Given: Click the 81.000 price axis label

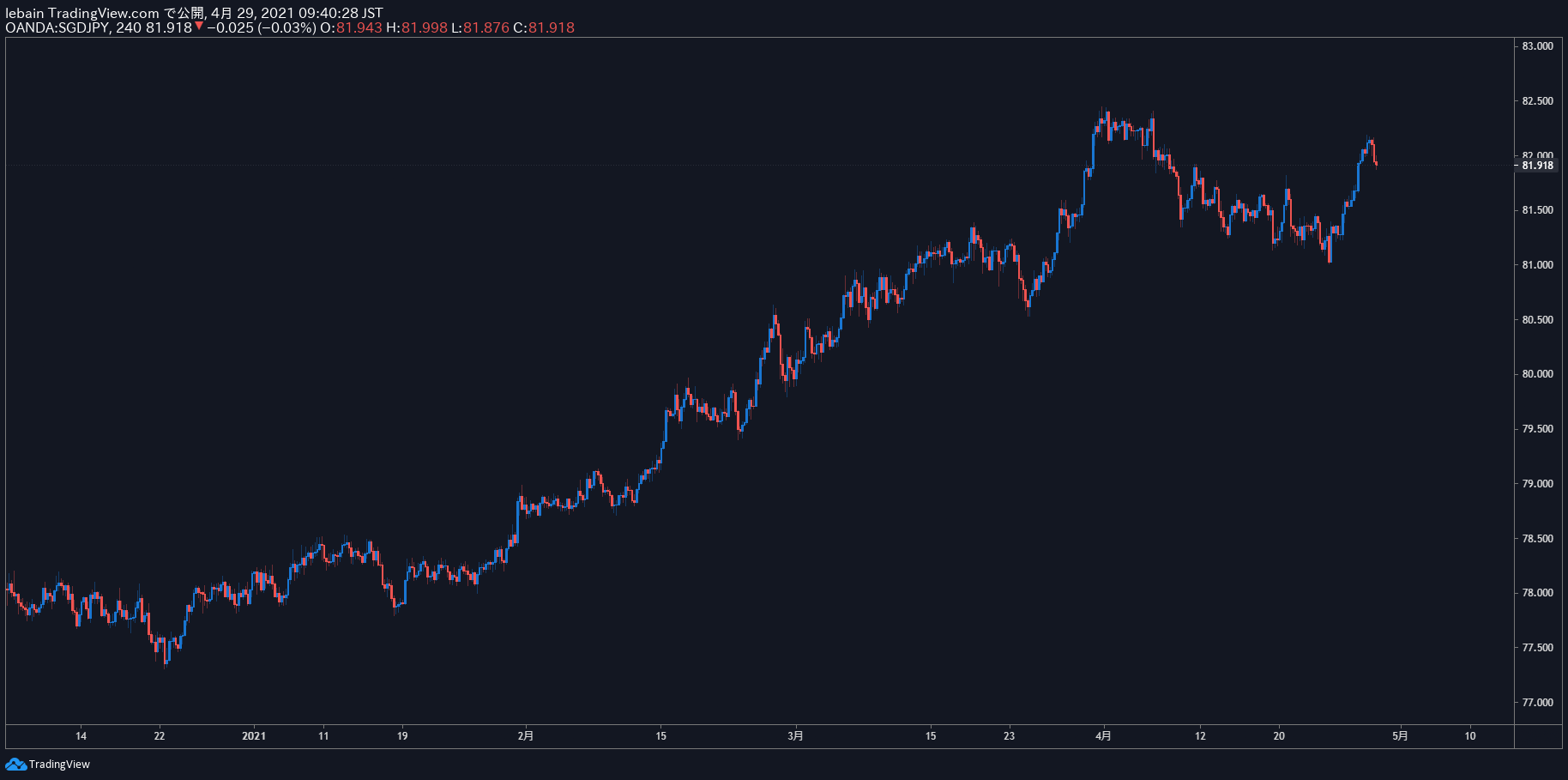Looking at the screenshot, I should 1537,265.
